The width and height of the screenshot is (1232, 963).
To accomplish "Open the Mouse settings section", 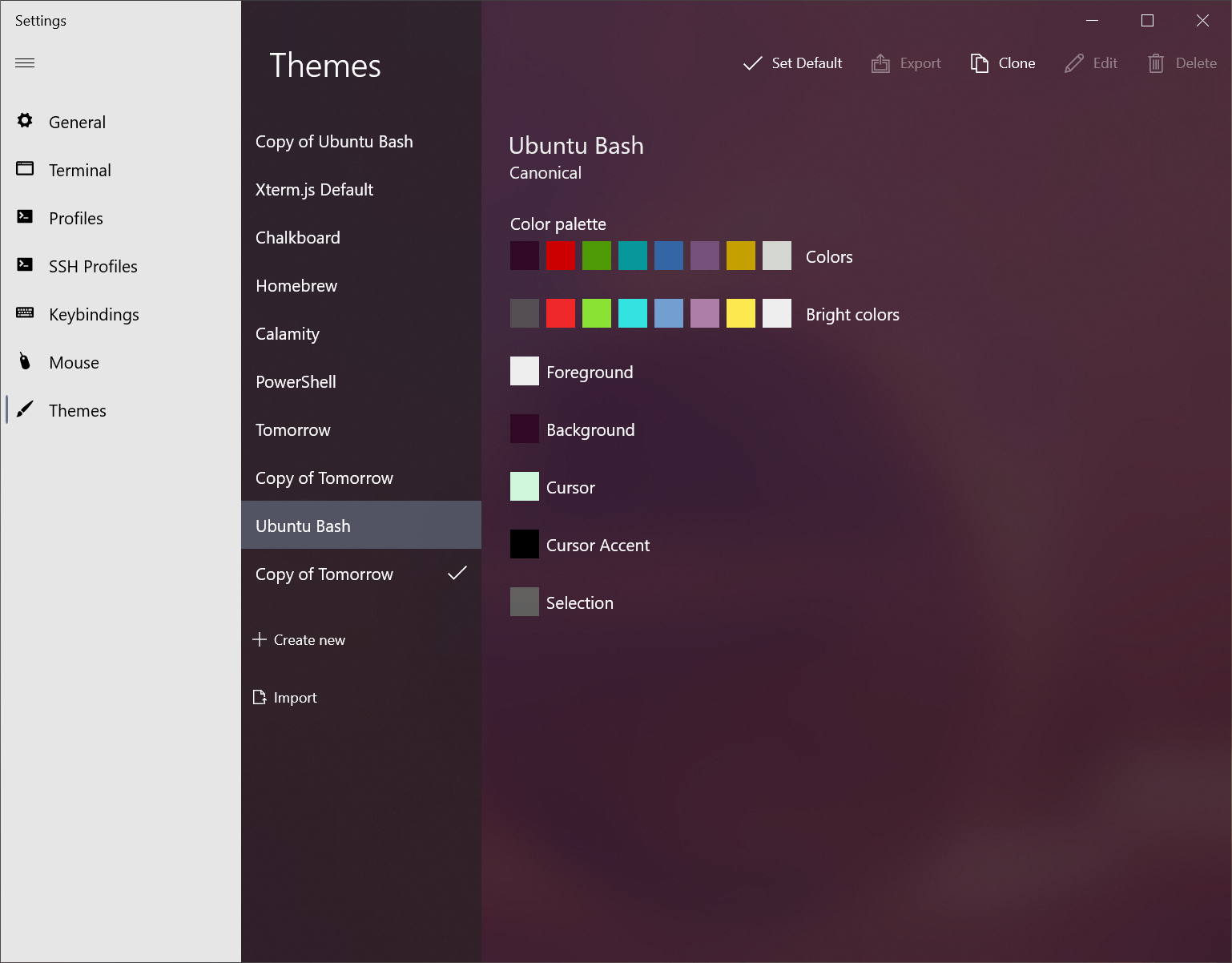I will (x=74, y=362).
